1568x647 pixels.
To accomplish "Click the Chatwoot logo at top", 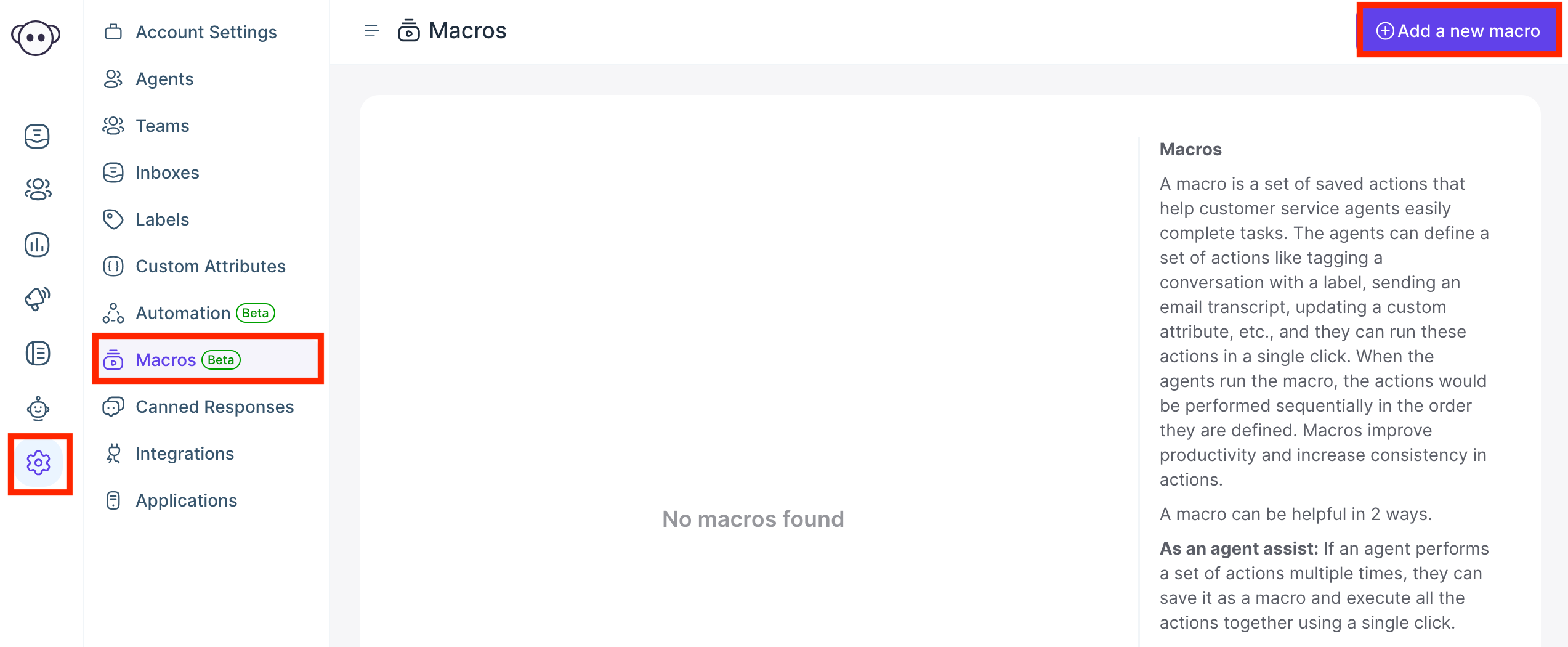I will point(36,38).
